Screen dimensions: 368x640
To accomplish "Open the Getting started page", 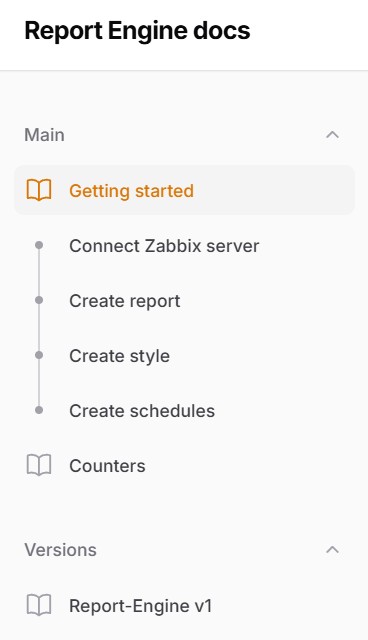I will 184,190.
